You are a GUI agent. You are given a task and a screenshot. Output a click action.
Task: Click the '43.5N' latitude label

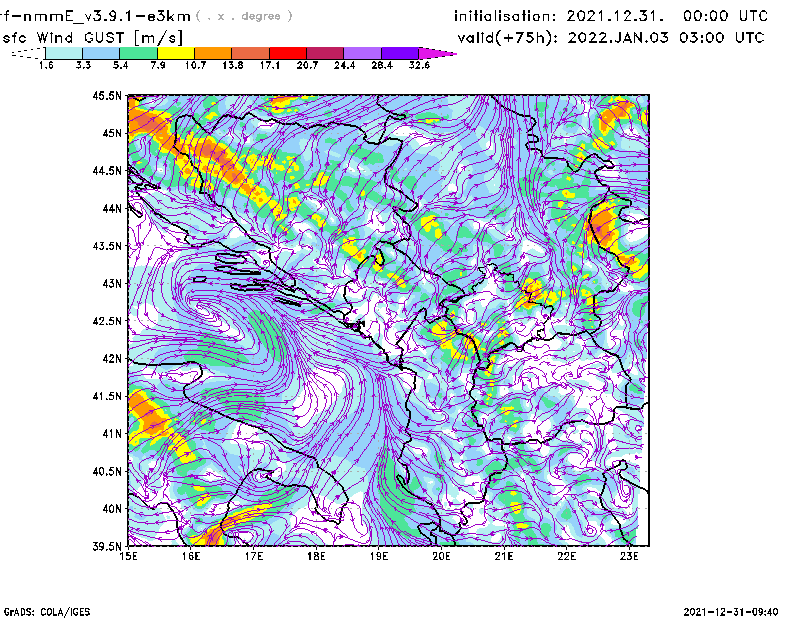[107, 246]
